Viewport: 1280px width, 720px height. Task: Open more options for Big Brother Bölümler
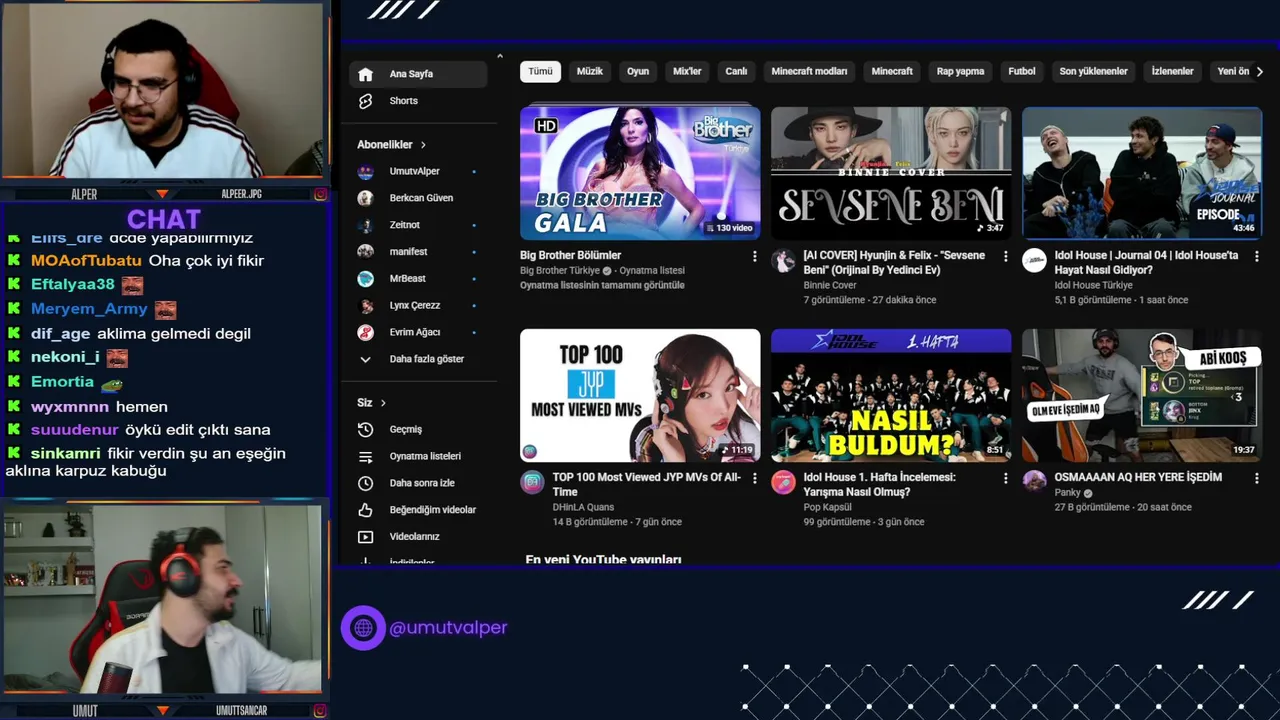(754, 257)
